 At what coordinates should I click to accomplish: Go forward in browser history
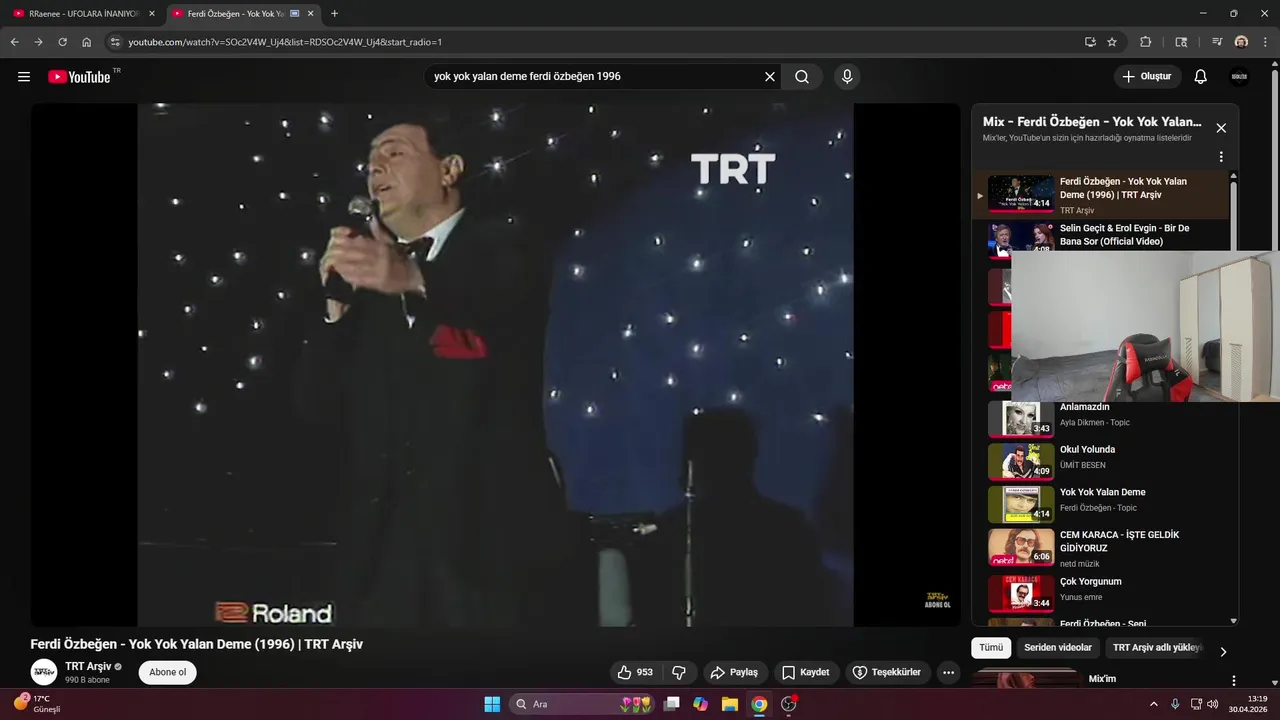pos(38,42)
